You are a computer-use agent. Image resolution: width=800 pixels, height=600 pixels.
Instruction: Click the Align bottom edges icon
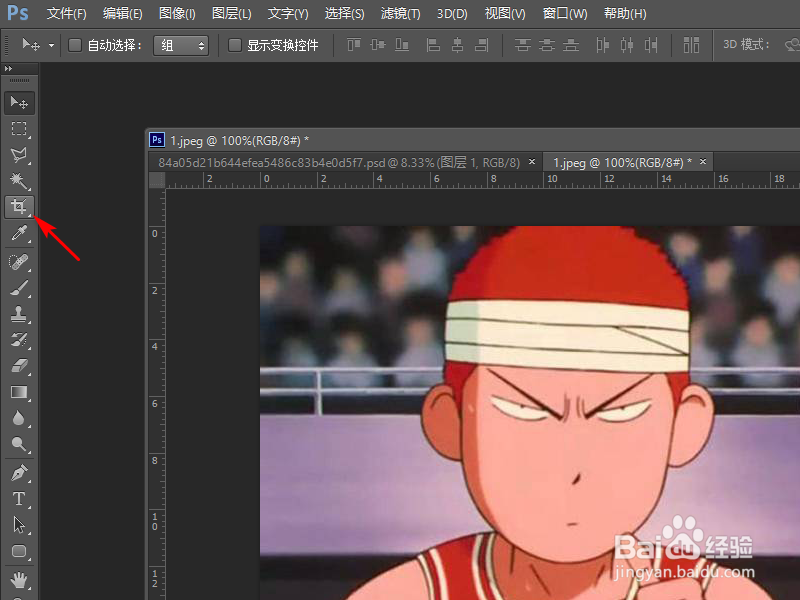tap(402, 45)
